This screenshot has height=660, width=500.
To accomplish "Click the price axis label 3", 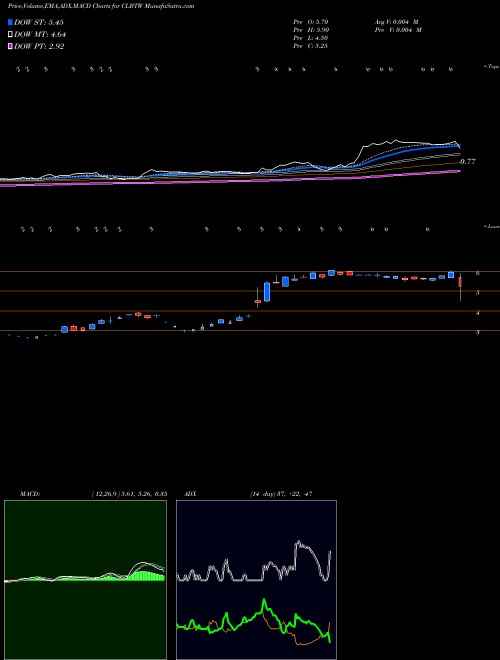I will (478, 333).
